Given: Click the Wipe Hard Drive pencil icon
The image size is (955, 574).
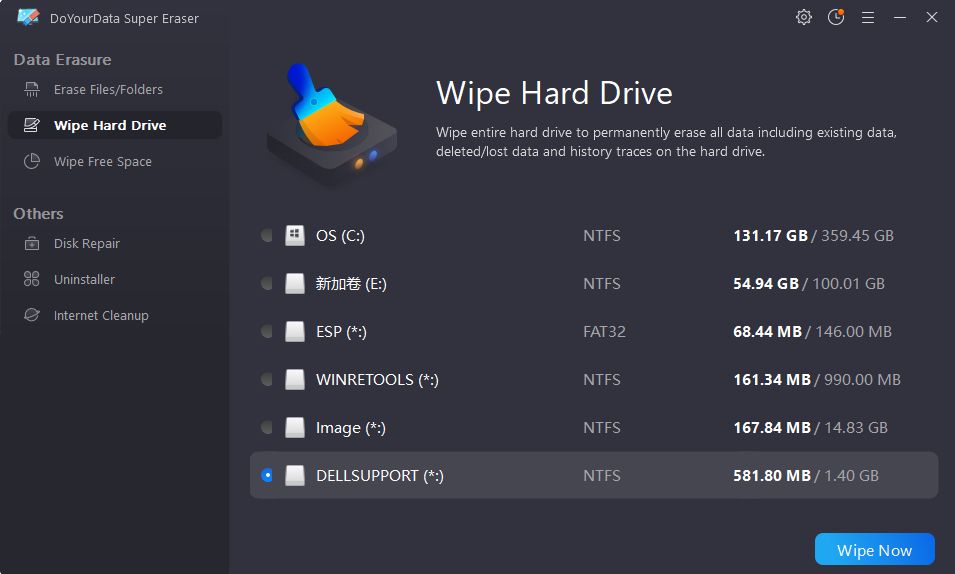Looking at the screenshot, I should point(32,125).
